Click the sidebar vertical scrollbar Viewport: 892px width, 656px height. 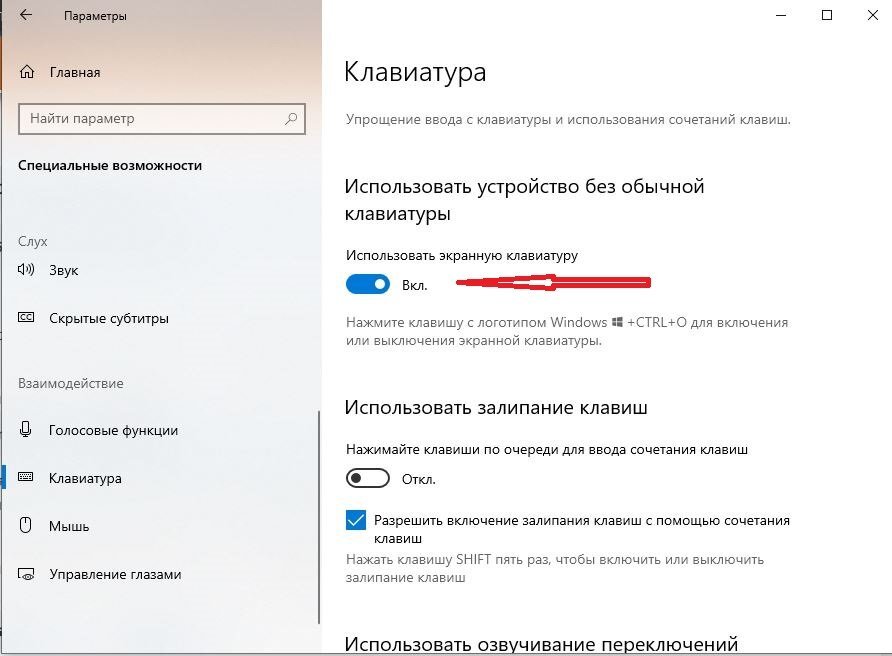[319, 517]
